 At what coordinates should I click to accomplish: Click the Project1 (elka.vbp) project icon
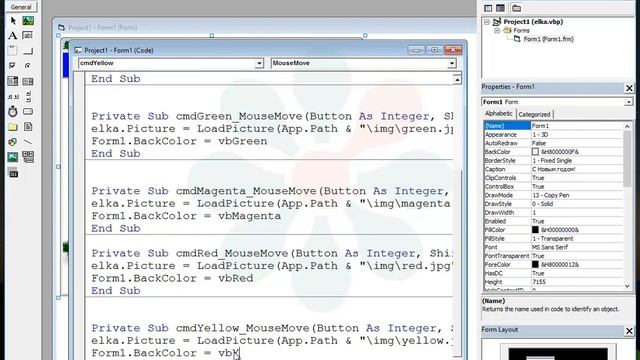pos(497,22)
